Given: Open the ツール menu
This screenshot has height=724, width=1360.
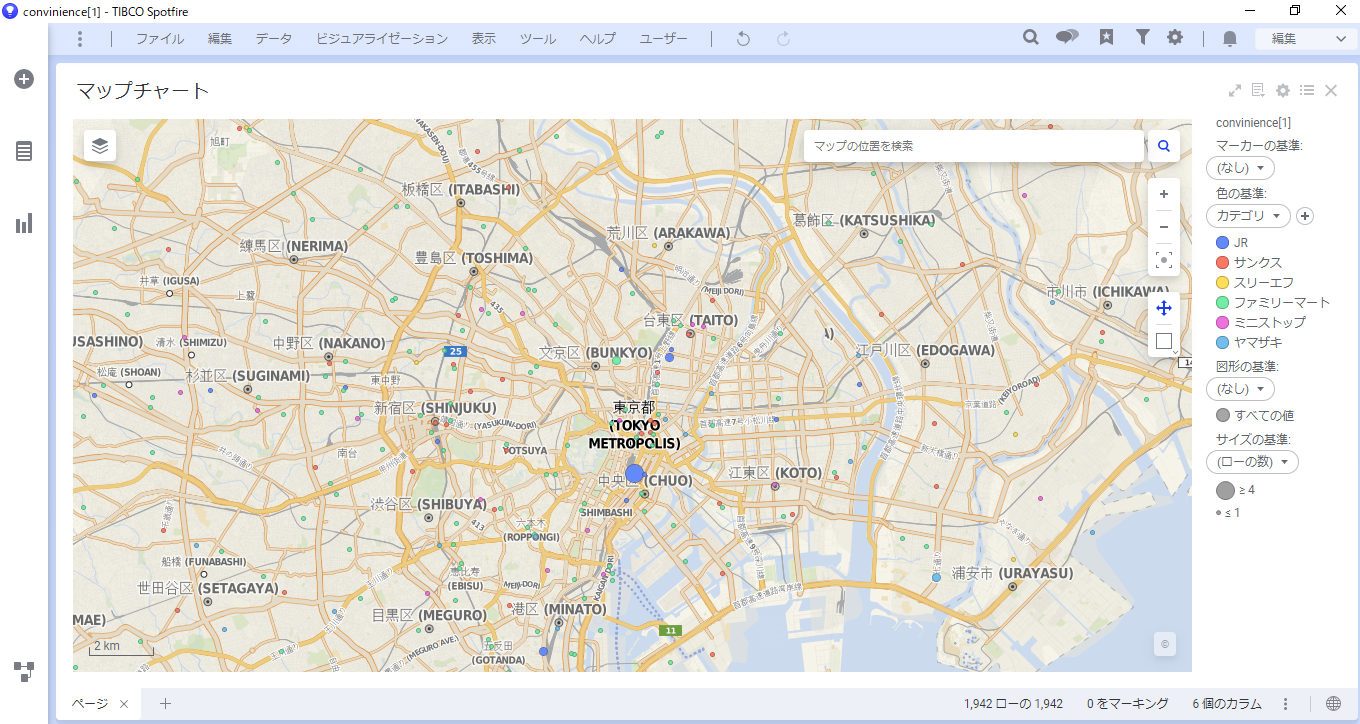Looking at the screenshot, I should 538,39.
